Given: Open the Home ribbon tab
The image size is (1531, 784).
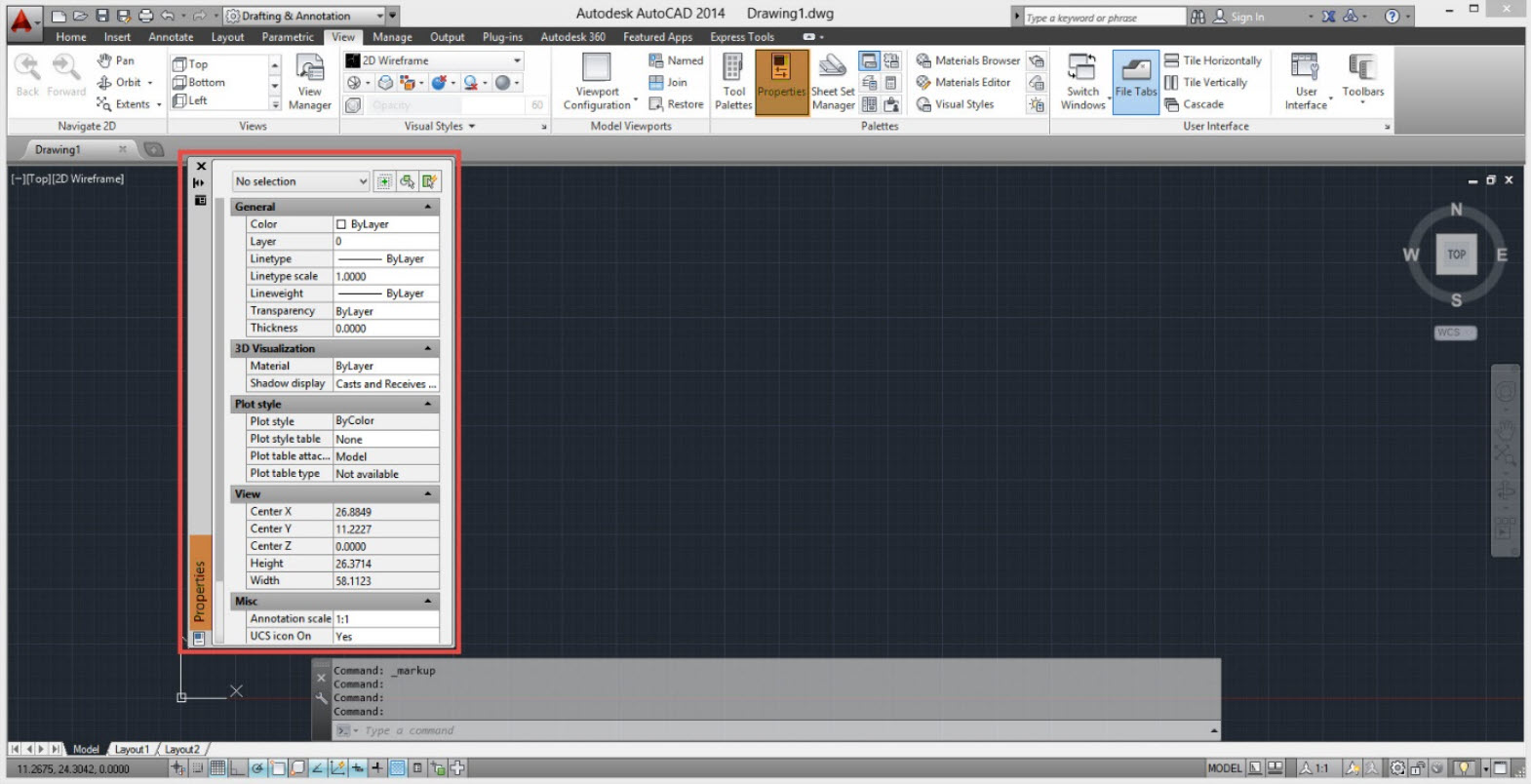Looking at the screenshot, I should pos(71,37).
